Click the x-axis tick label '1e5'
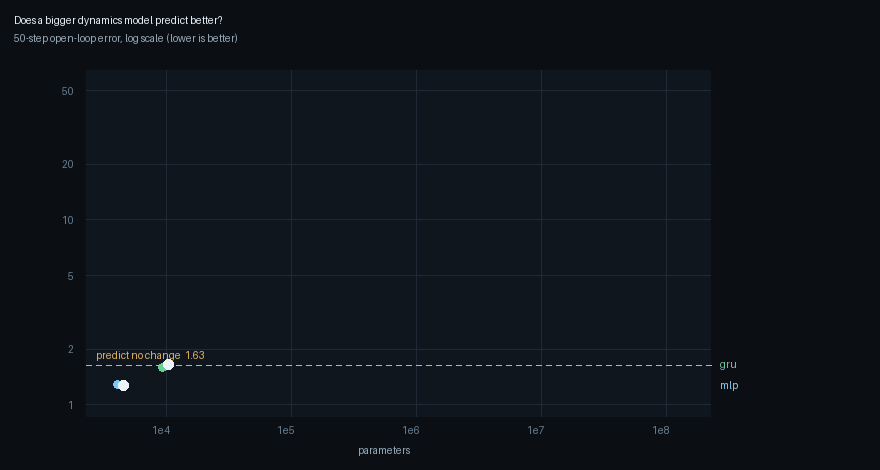This screenshot has height=470, width=880. click(x=286, y=431)
